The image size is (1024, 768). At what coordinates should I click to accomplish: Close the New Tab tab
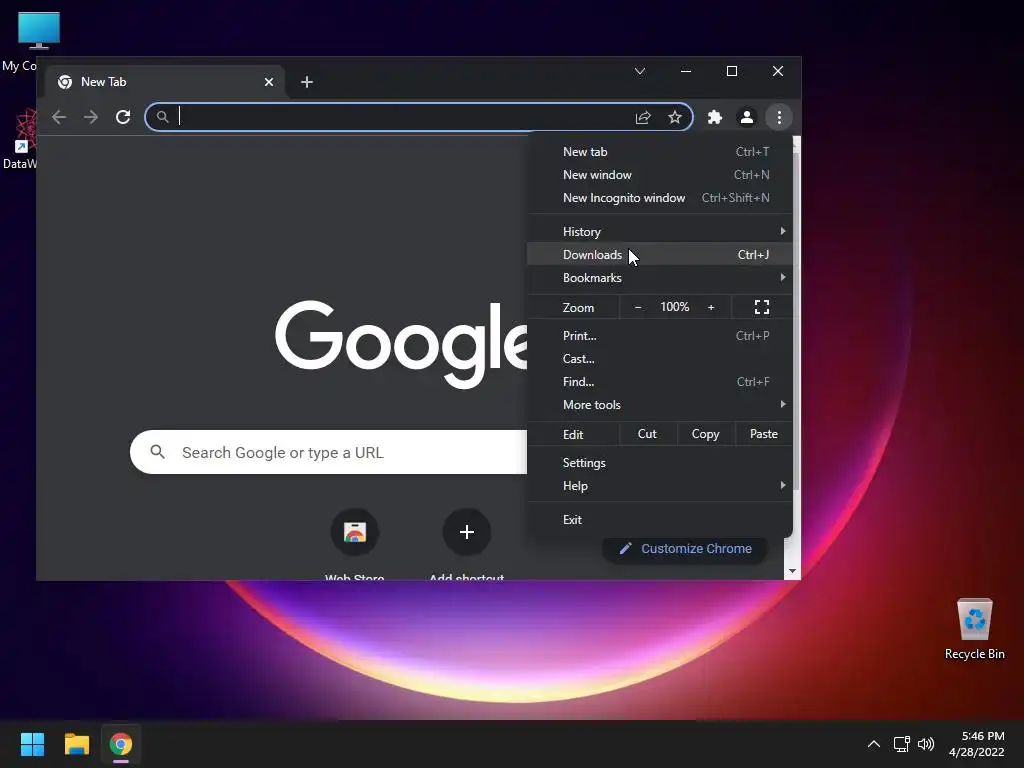coord(268,82)
